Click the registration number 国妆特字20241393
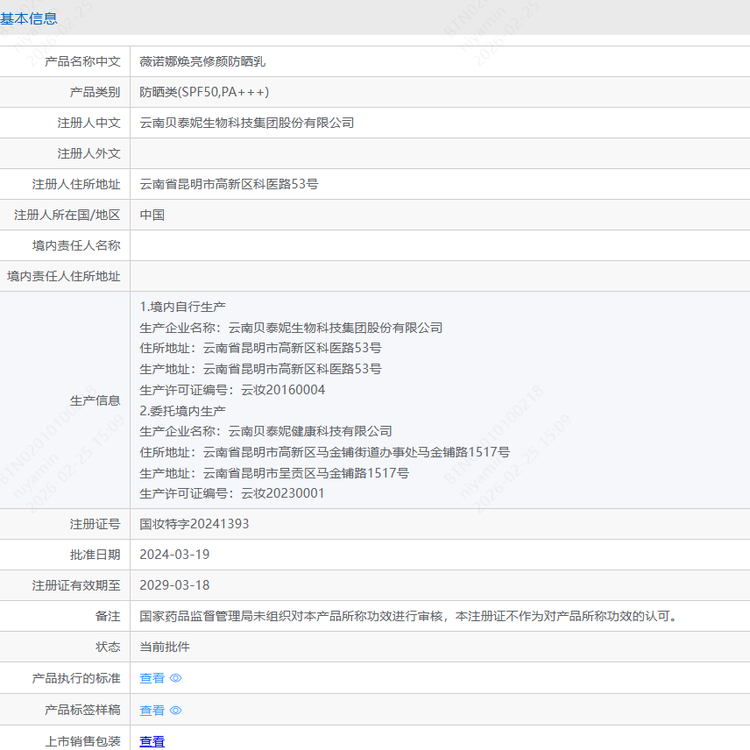The width and height of the screenshot is (750, 750). pyautogui.click(x=194, y=523)
